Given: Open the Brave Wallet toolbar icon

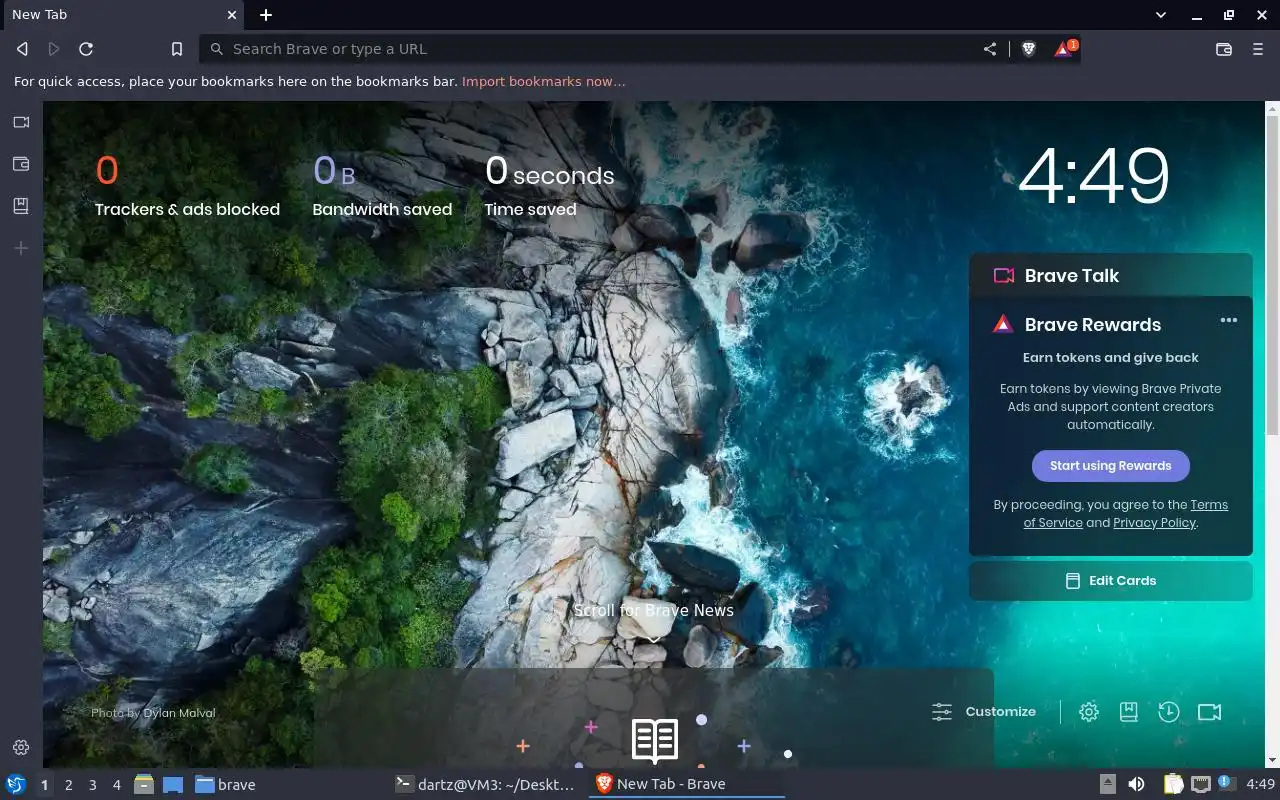Looking at the screenshot, I should 1223,49.
